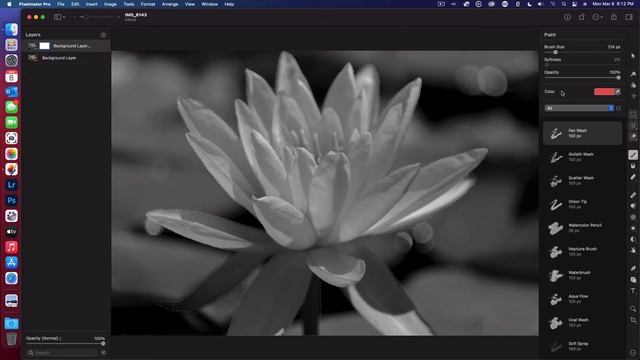Select the Pen tool in sidebar
This screenshot has height=360, width=640.
(x=633, y=269)
